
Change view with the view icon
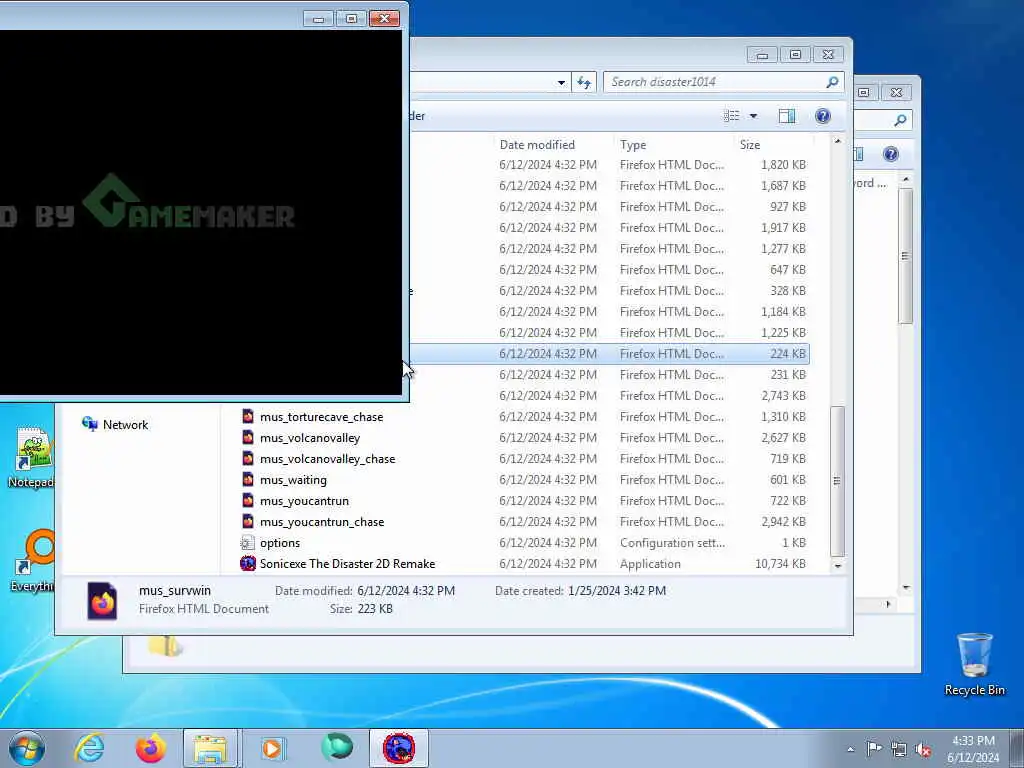(731, 116)
